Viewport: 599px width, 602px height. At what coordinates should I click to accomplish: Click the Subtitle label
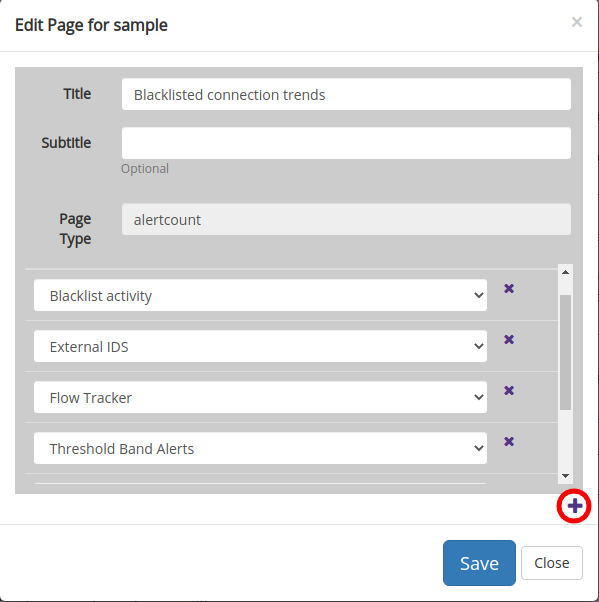coord(66,143)
